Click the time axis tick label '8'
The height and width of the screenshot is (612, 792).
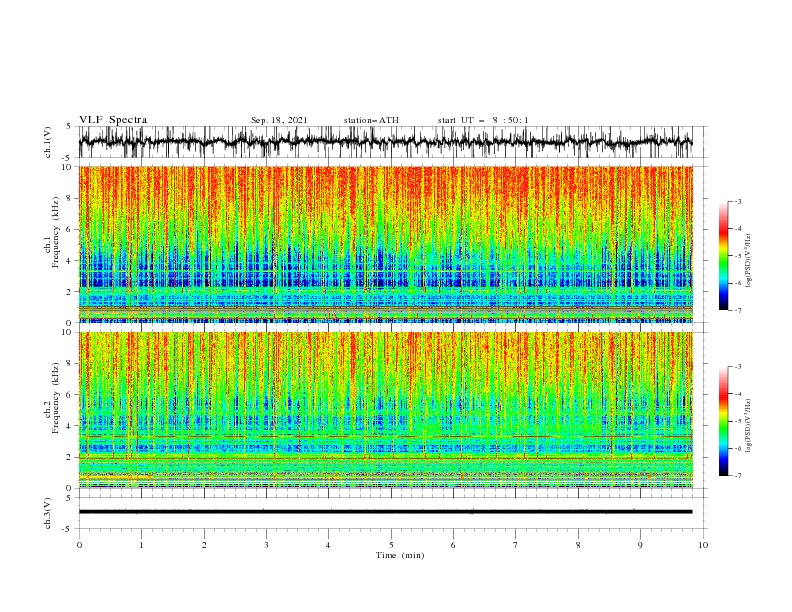pos(578,545)
